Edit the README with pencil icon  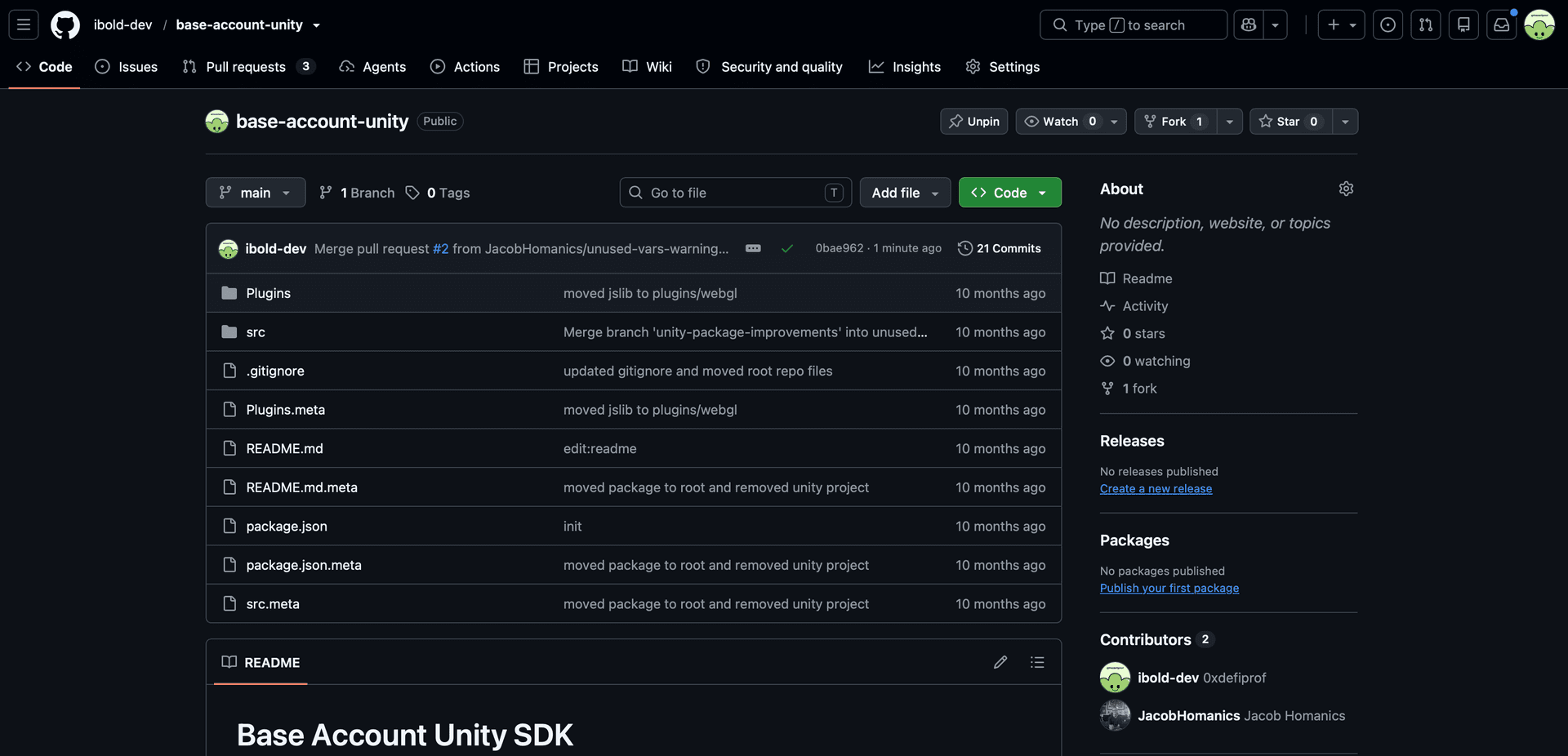tap(1000, 662)
